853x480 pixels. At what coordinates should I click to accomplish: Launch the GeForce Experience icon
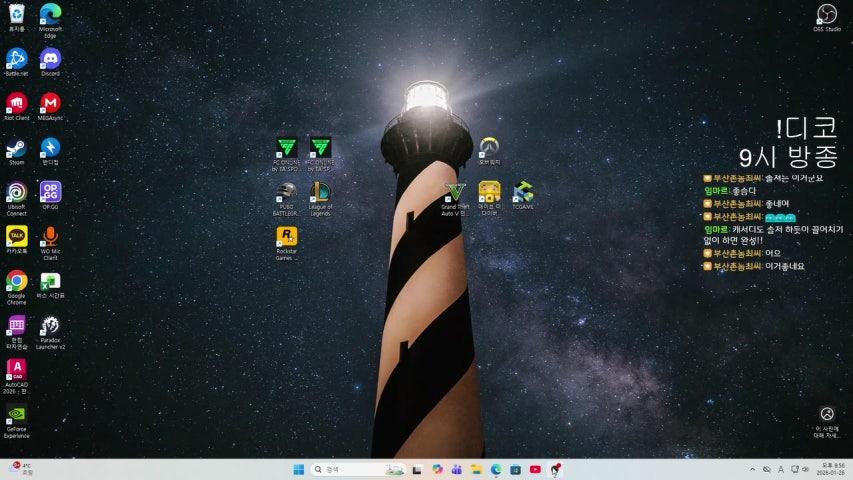click(16, 415)
